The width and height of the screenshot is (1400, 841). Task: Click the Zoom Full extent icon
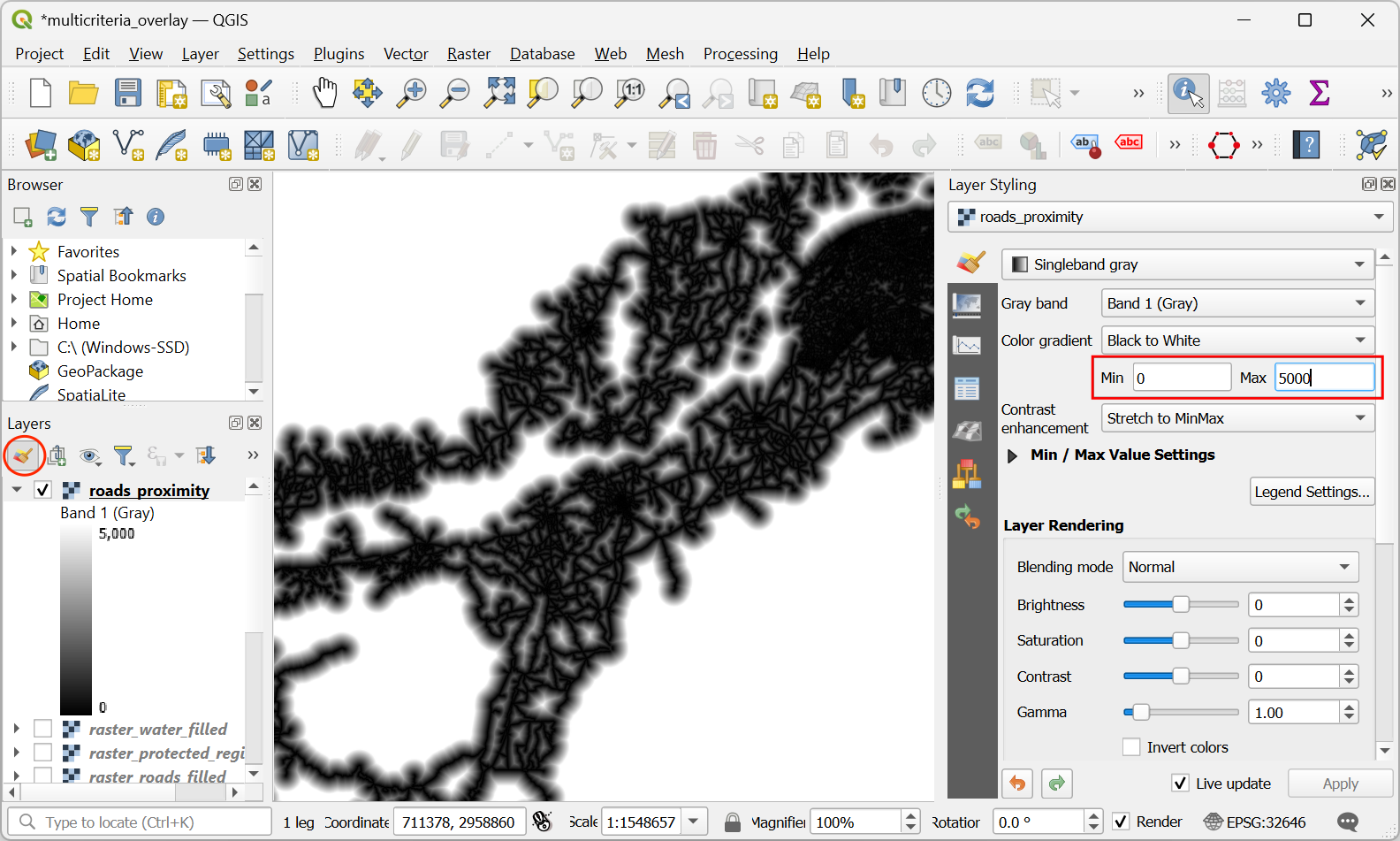coord(499,93)
